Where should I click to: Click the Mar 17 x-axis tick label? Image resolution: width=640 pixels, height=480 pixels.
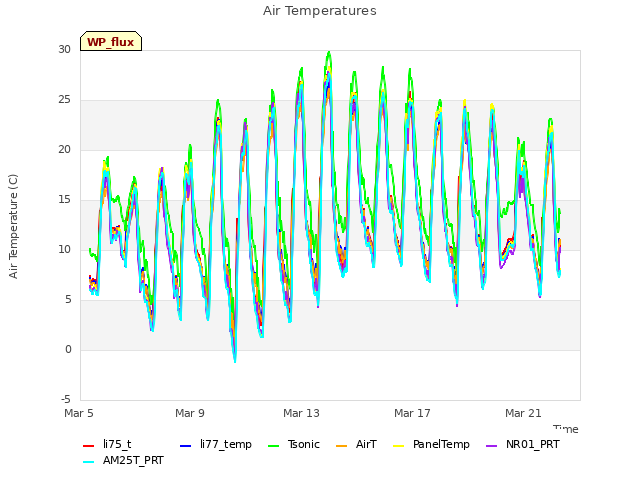(x=412, y=413)
